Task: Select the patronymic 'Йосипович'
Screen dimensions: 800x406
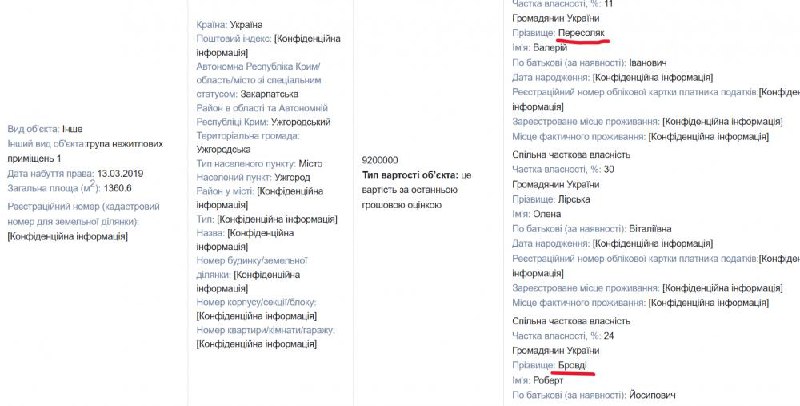Action: (652, 395)
